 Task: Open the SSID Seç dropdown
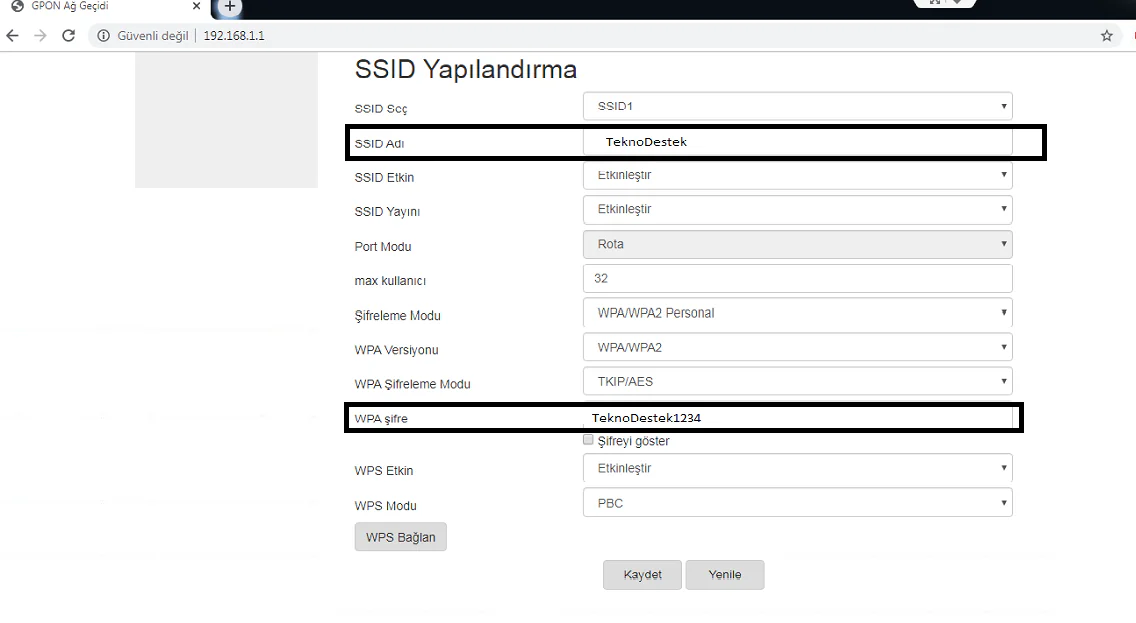(x=798, y=106)
